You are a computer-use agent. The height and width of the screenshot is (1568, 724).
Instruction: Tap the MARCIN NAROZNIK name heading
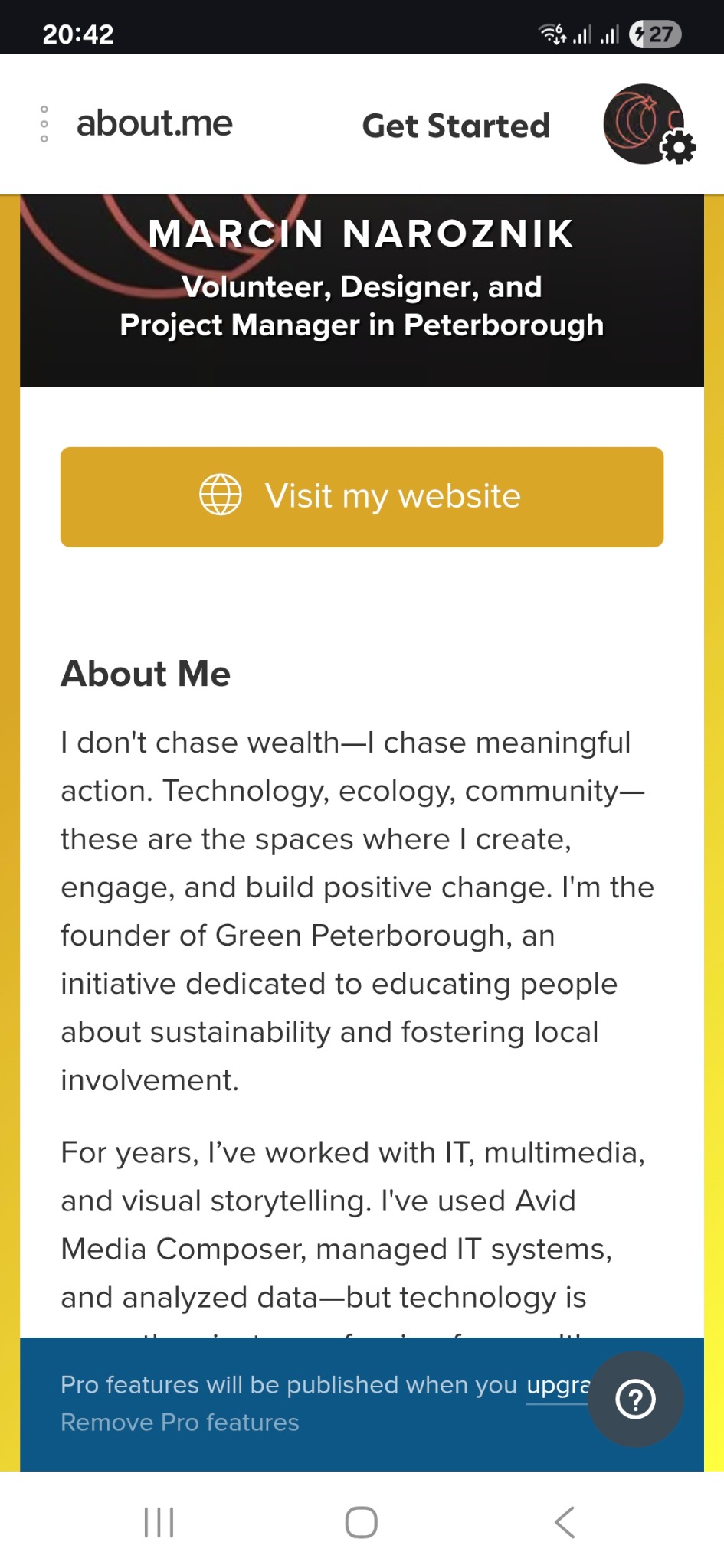pyautogui.click(x=362, y=234)
